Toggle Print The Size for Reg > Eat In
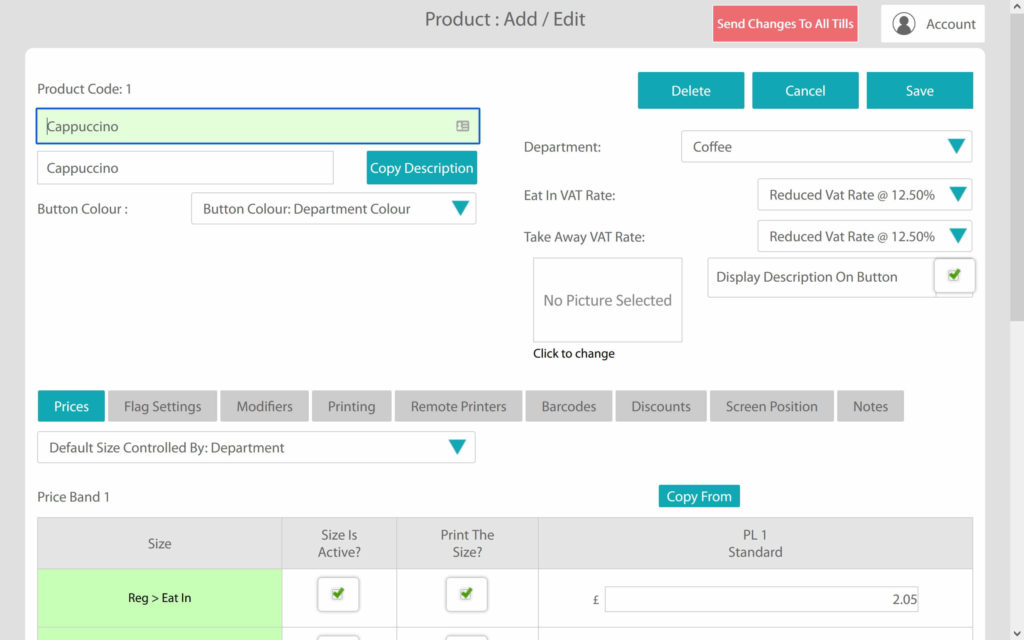 (466, 594)
